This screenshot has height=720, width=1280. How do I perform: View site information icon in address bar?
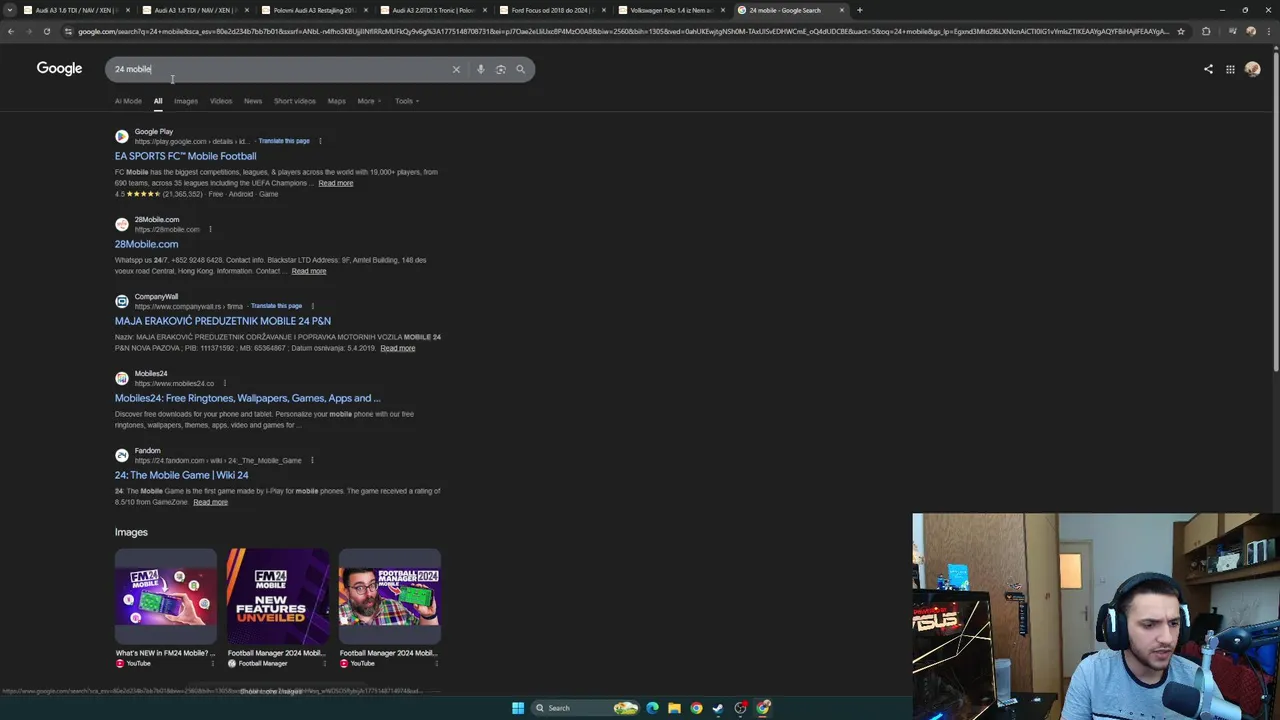(68, 31)
